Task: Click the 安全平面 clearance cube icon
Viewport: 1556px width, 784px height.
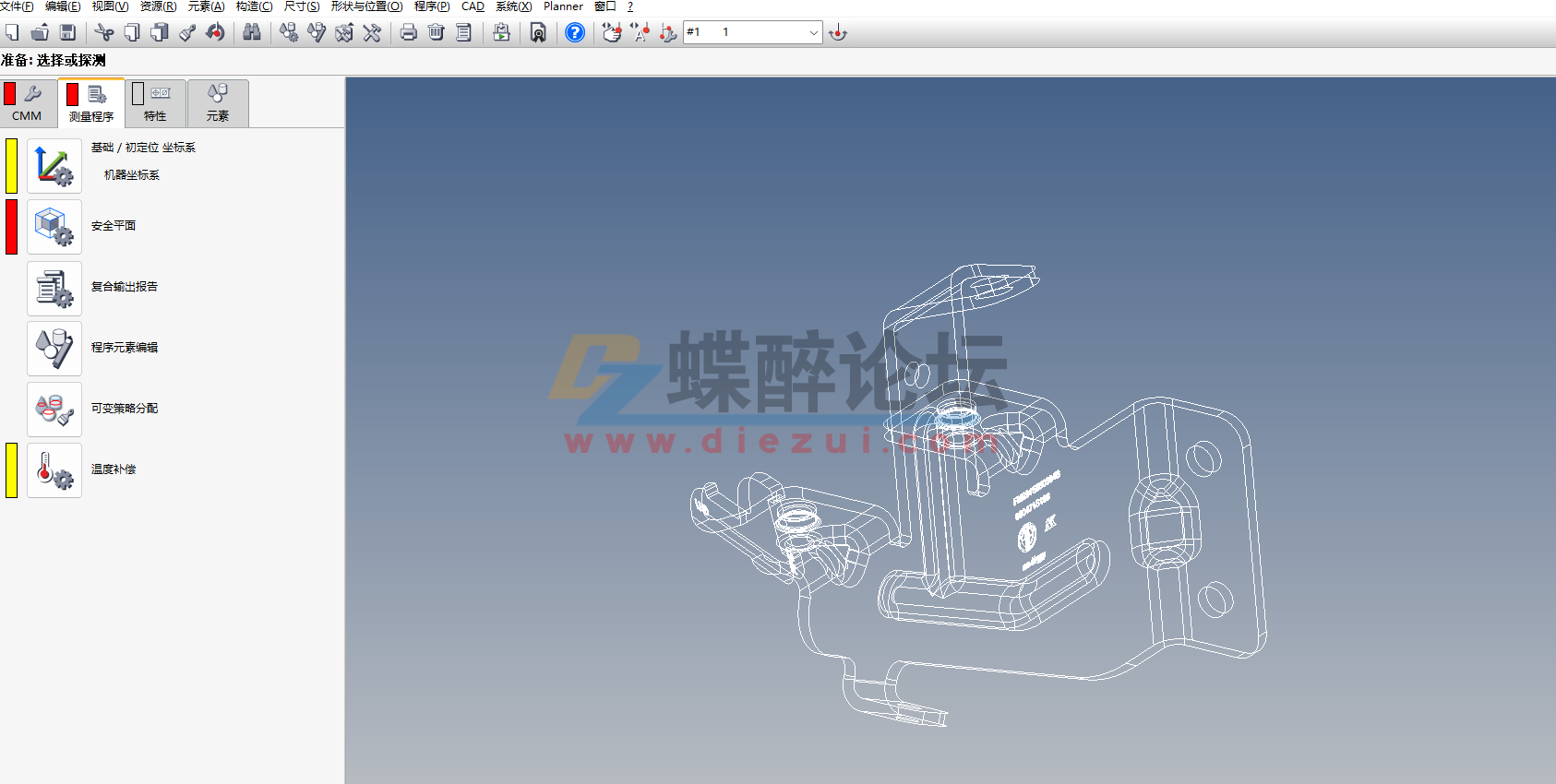Action: tap(54, 227)
